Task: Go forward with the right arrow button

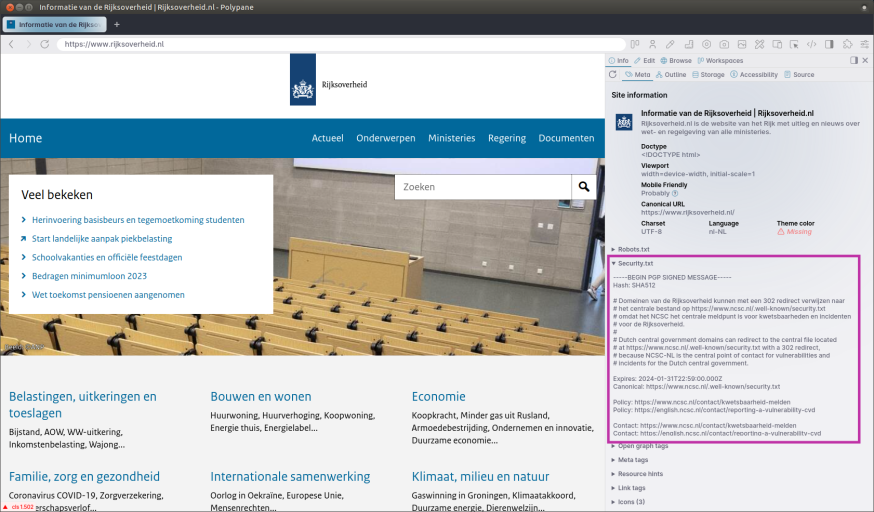Action: pos(28,44)
